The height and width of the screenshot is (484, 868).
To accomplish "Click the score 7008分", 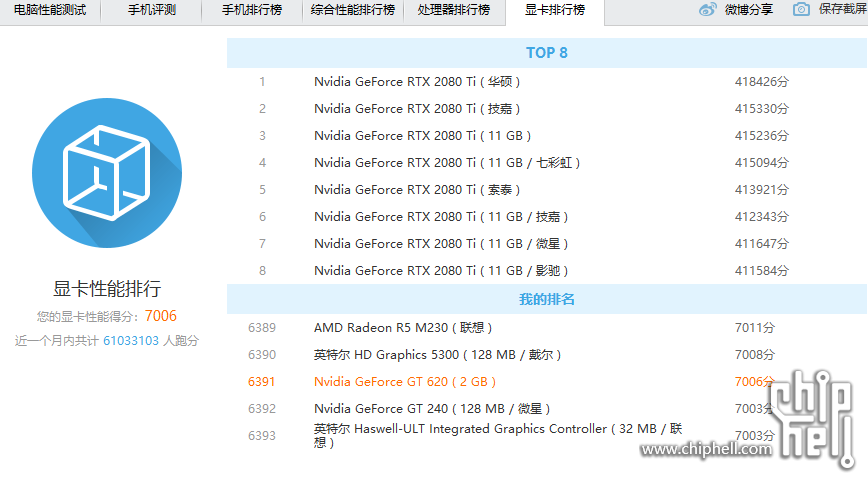I will click(755, 355).
